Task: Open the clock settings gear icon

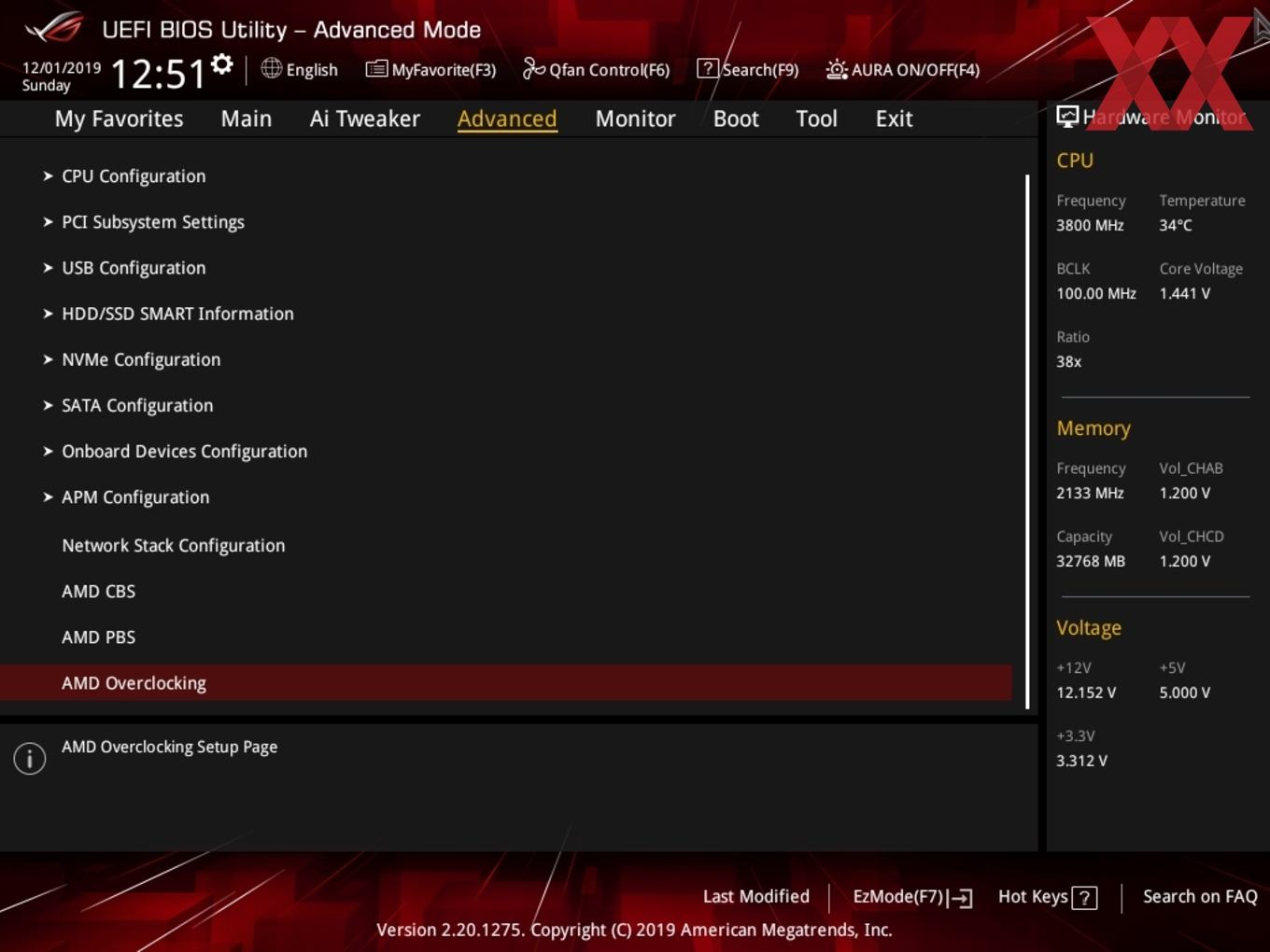Action: click(222, 63)
